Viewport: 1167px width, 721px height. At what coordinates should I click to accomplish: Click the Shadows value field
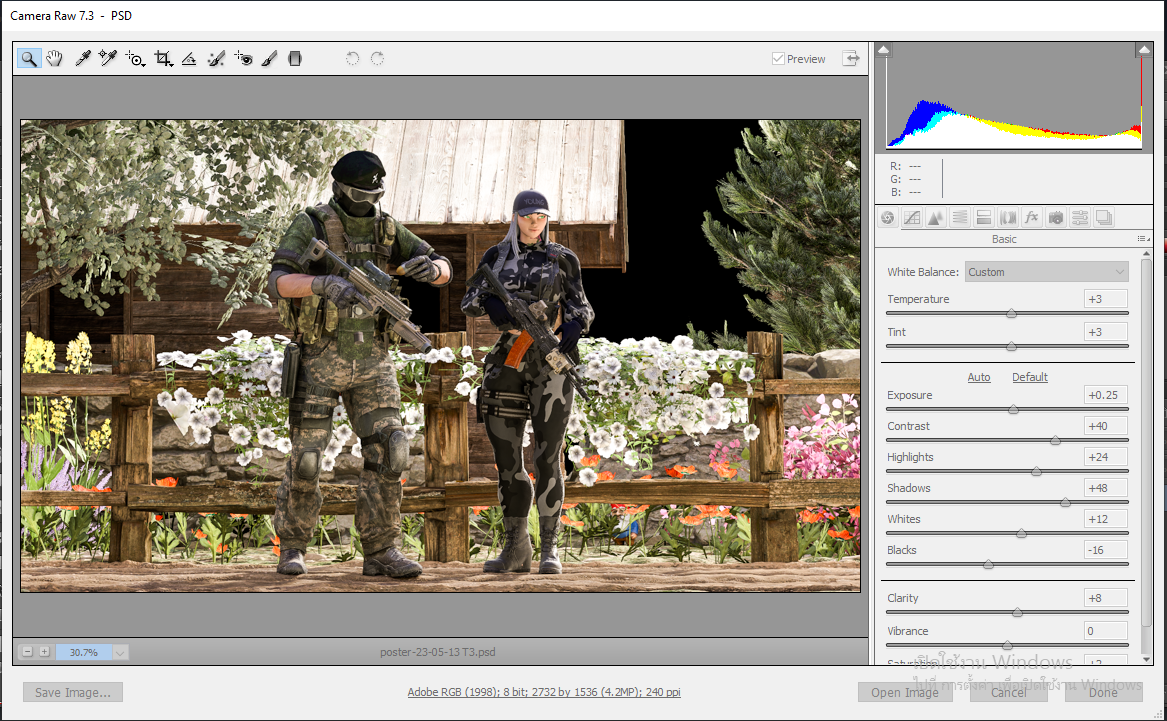coord(1105,488)
